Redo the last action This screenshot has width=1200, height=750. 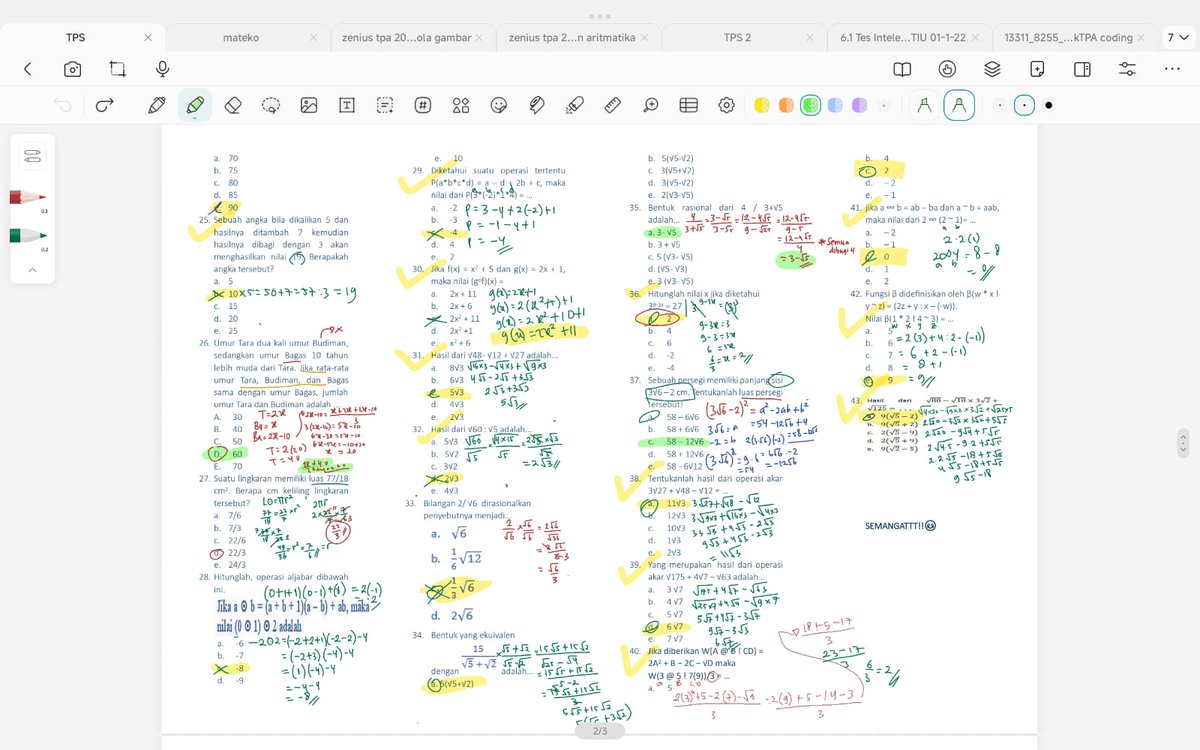tap(104, 105)
